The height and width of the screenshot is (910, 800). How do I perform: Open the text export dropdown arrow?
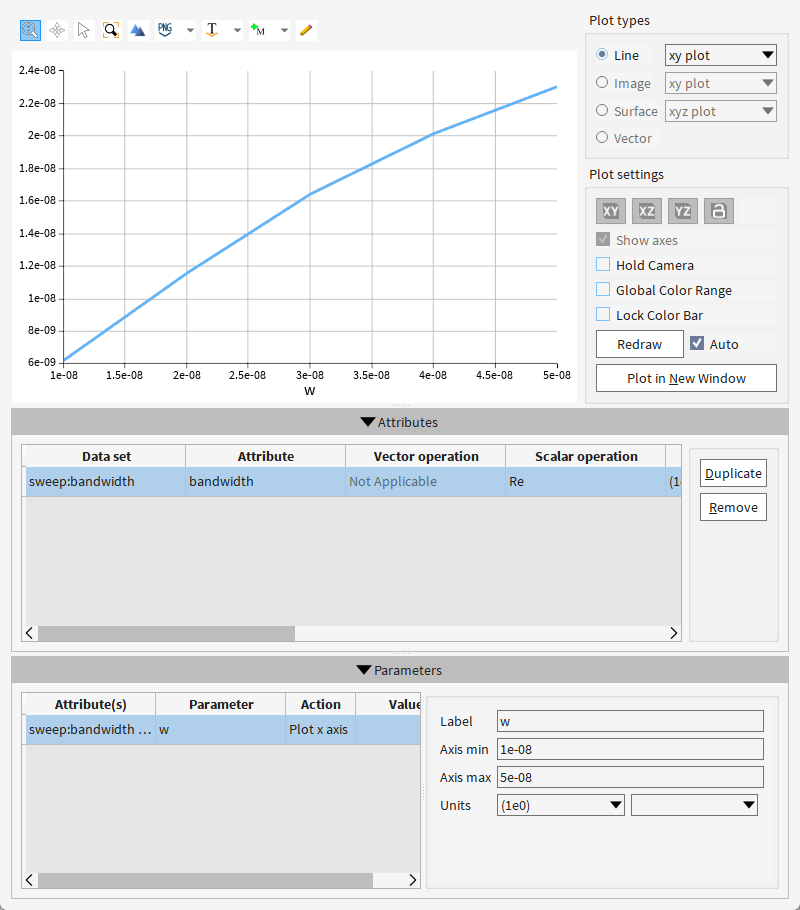(237, 30)
